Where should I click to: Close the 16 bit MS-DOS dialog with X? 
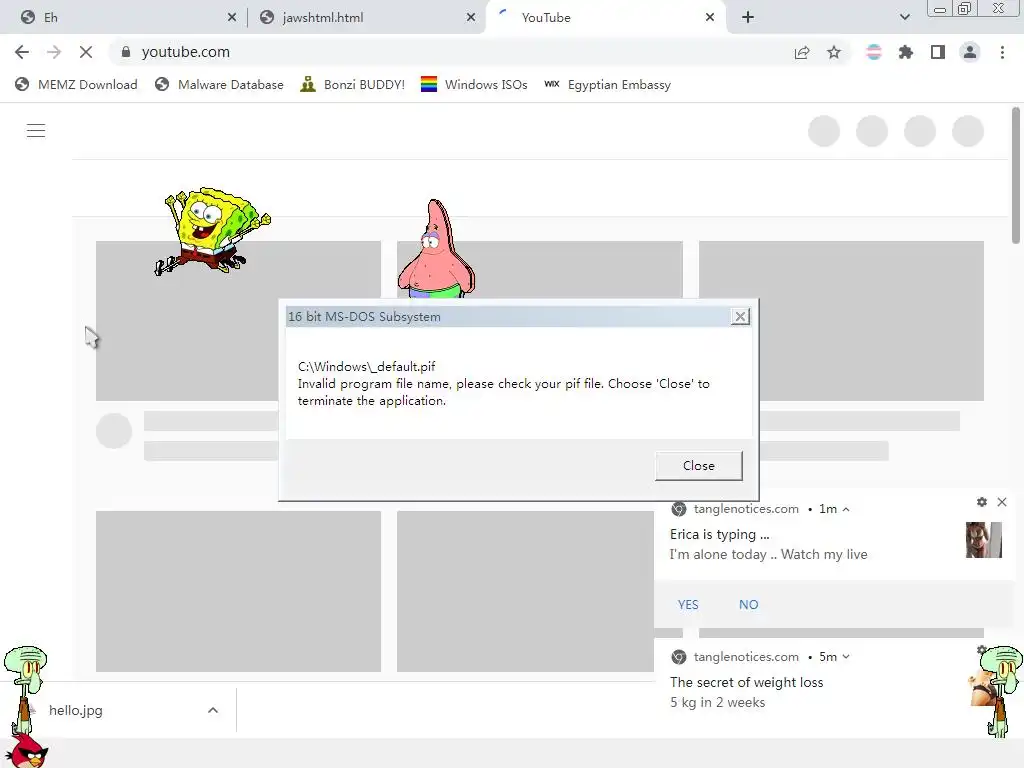coord(740,317)
